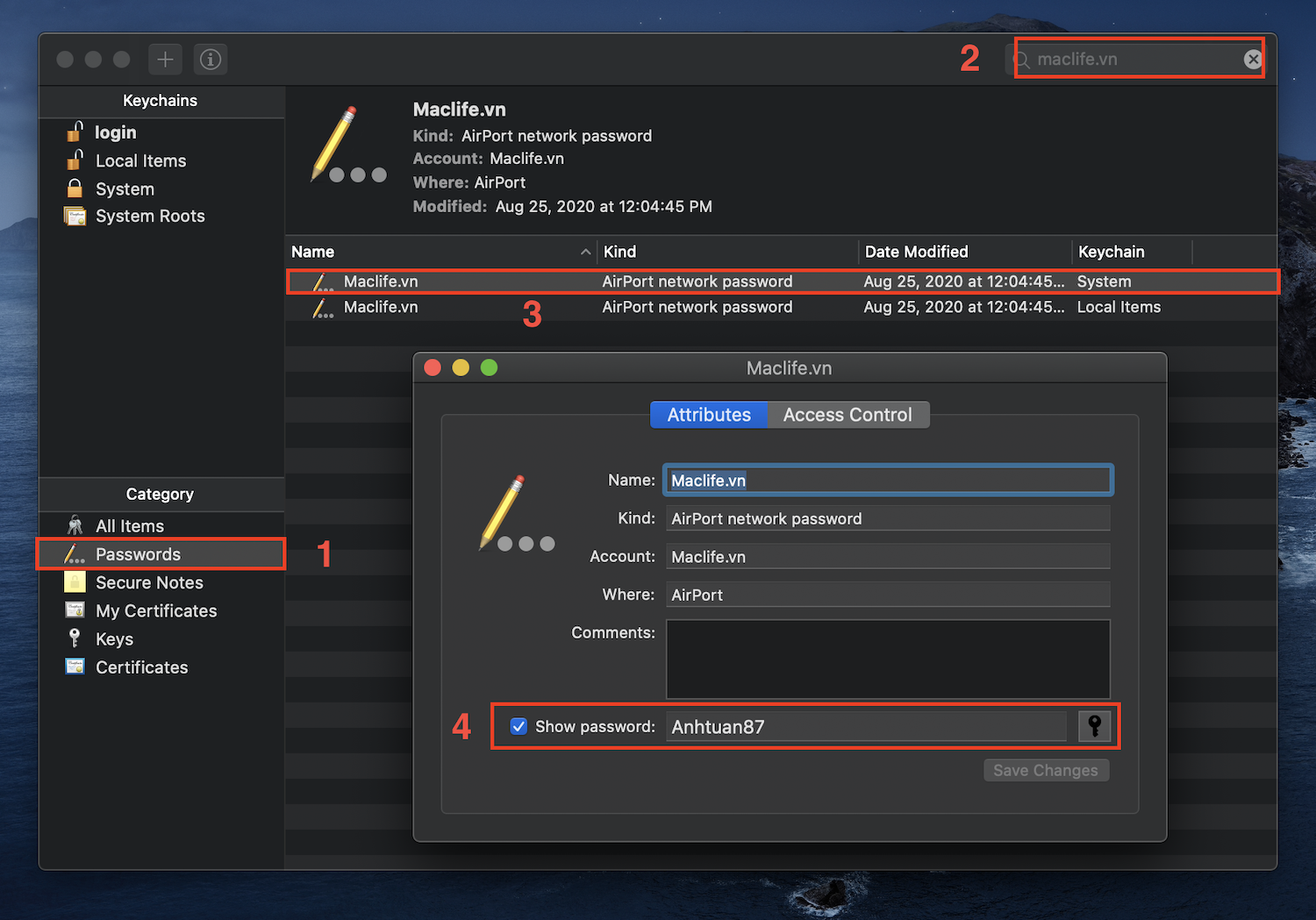Screen dimensions: 1316x920
Task: Click the info button in the toolbar
Action: 210,59
